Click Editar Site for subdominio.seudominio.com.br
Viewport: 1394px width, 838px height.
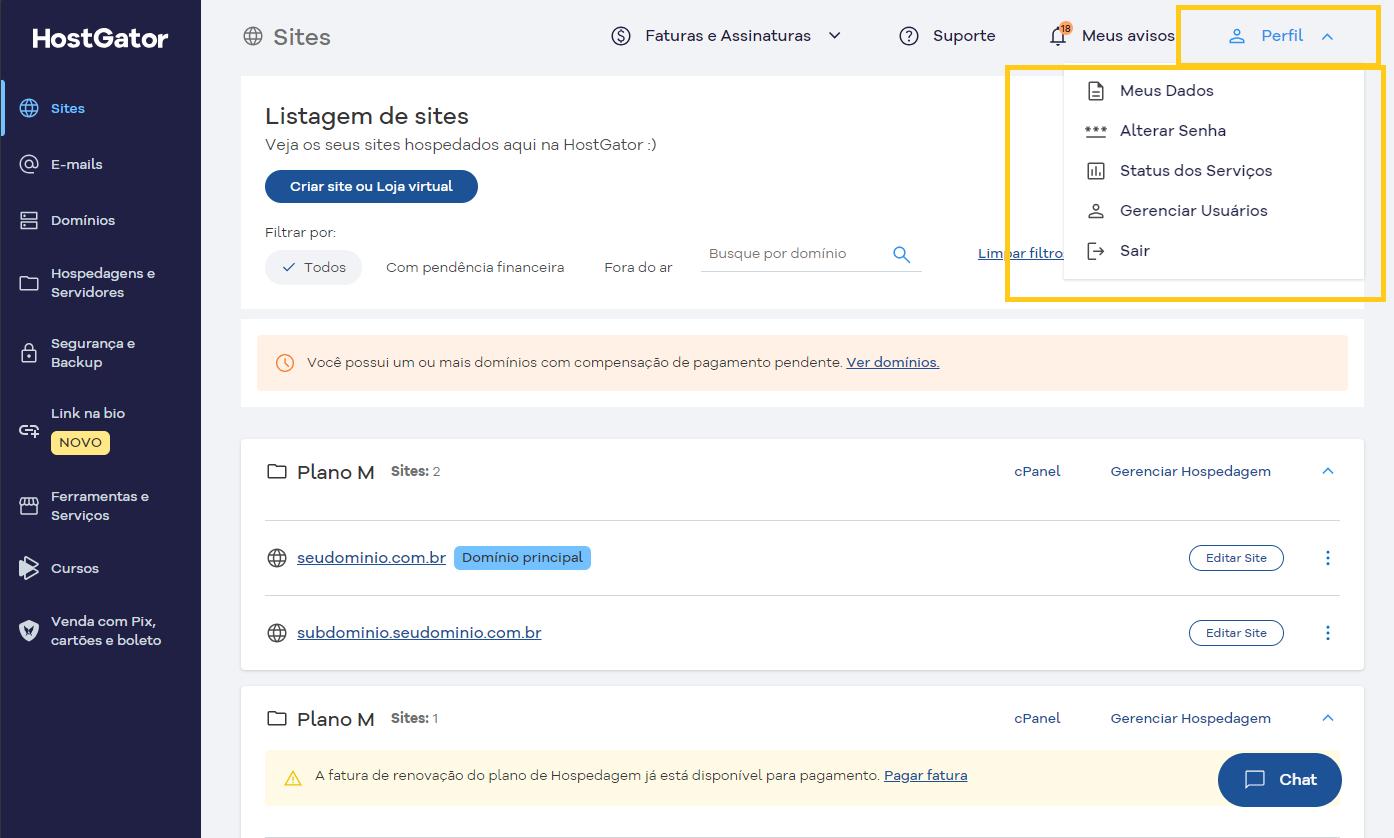1236,633
